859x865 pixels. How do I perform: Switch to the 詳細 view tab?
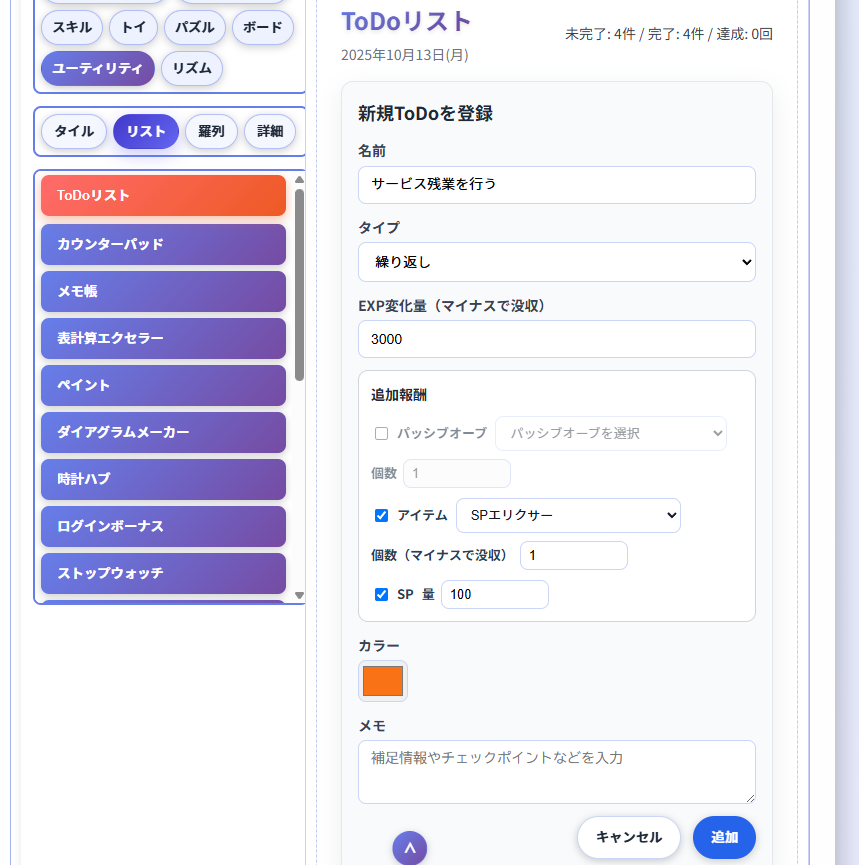coord(269,131)
